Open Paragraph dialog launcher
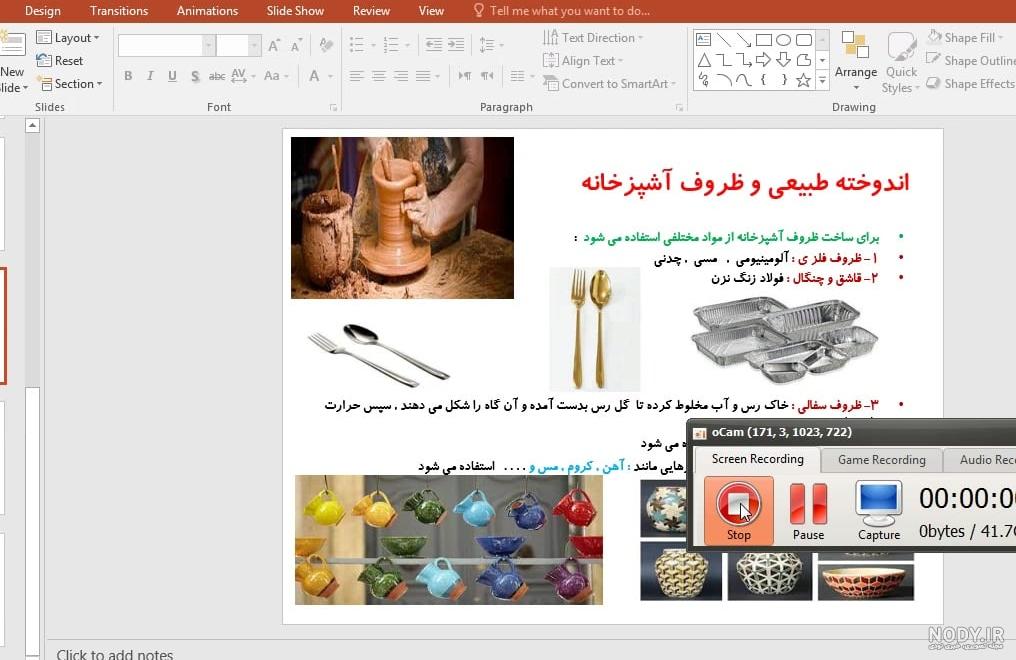This screenshot has height=660, width=1016. 679,108
